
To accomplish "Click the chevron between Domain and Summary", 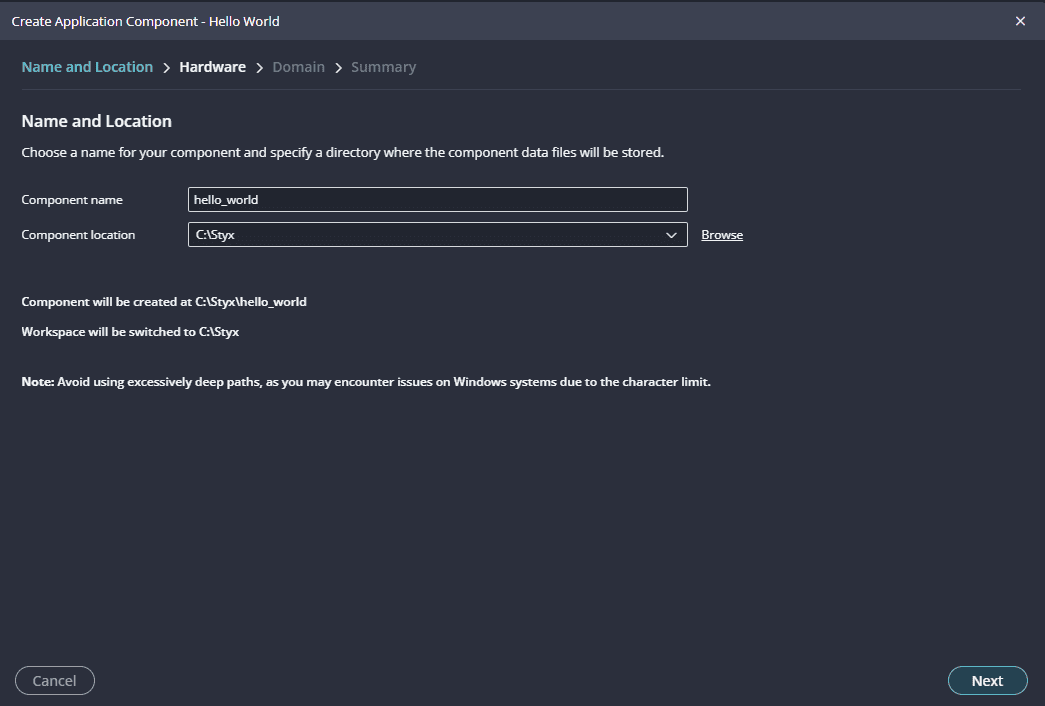I will tap(338, 68).
